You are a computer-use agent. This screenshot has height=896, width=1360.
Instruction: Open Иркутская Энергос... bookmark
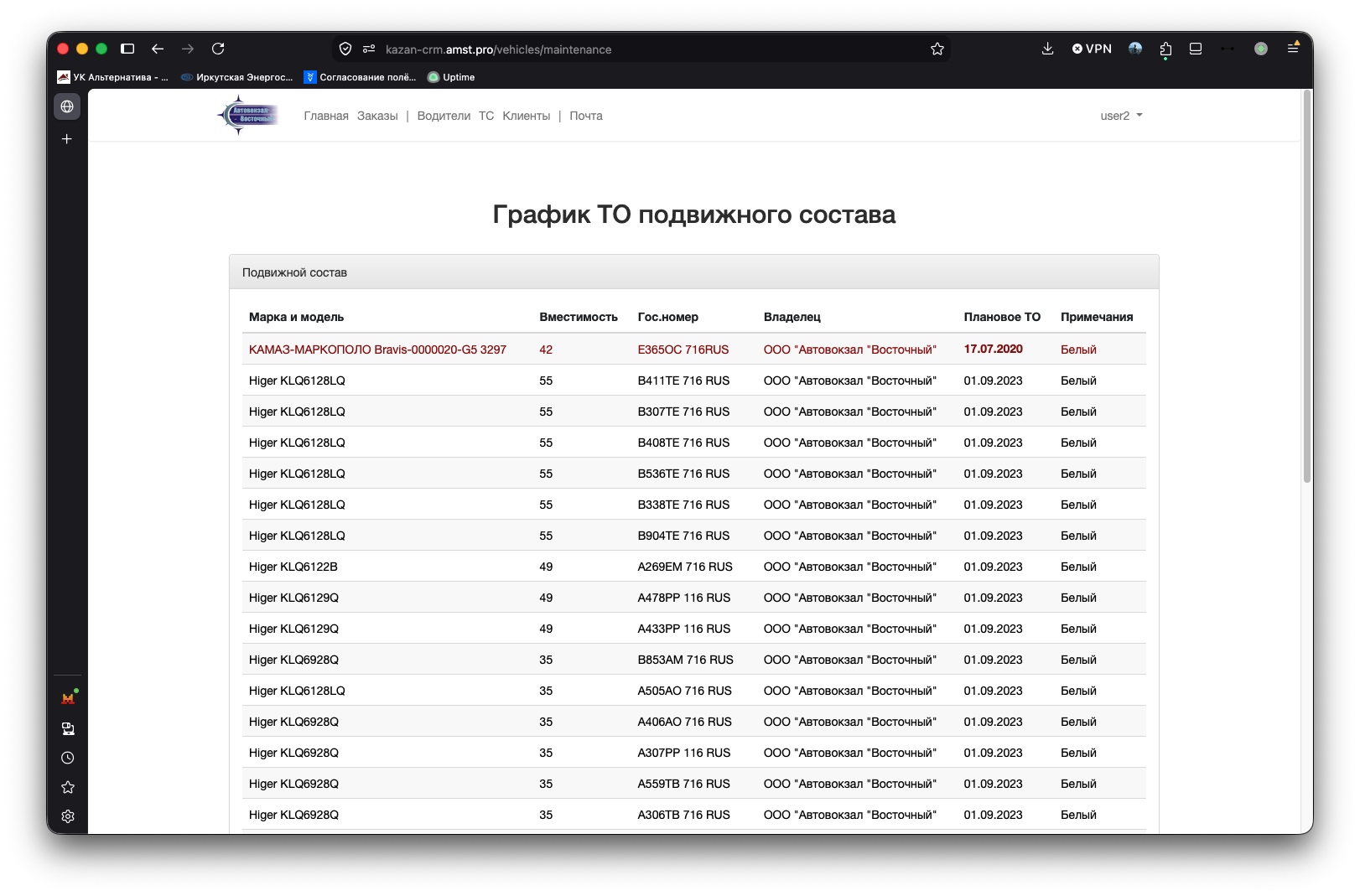(237, 77)
